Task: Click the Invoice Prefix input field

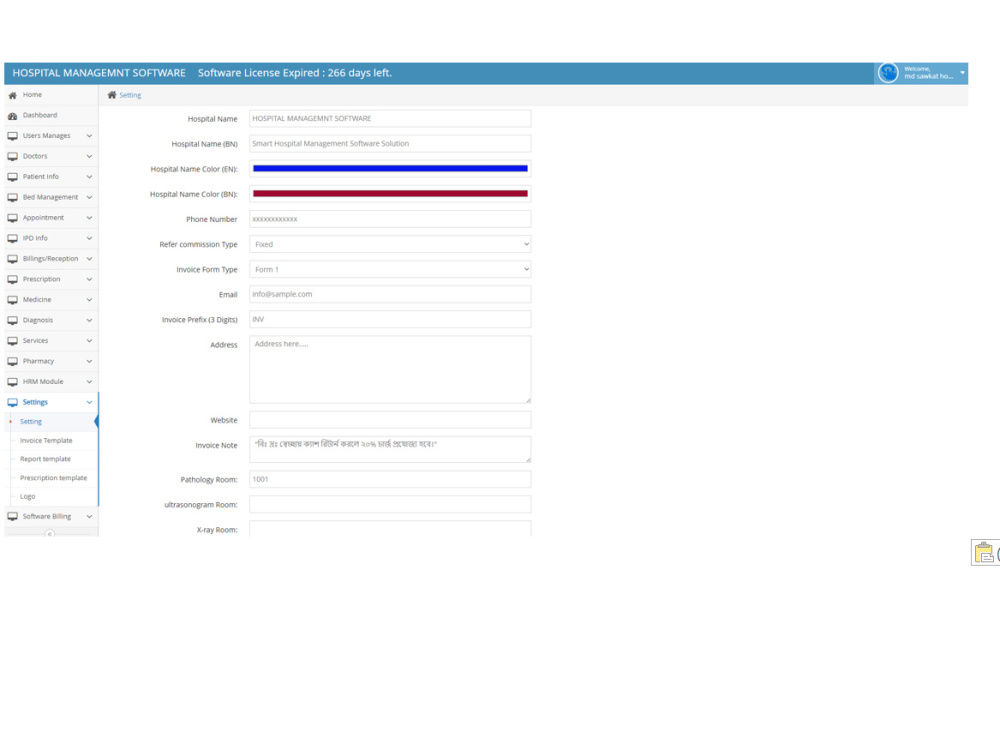Action: pos(390,320)
